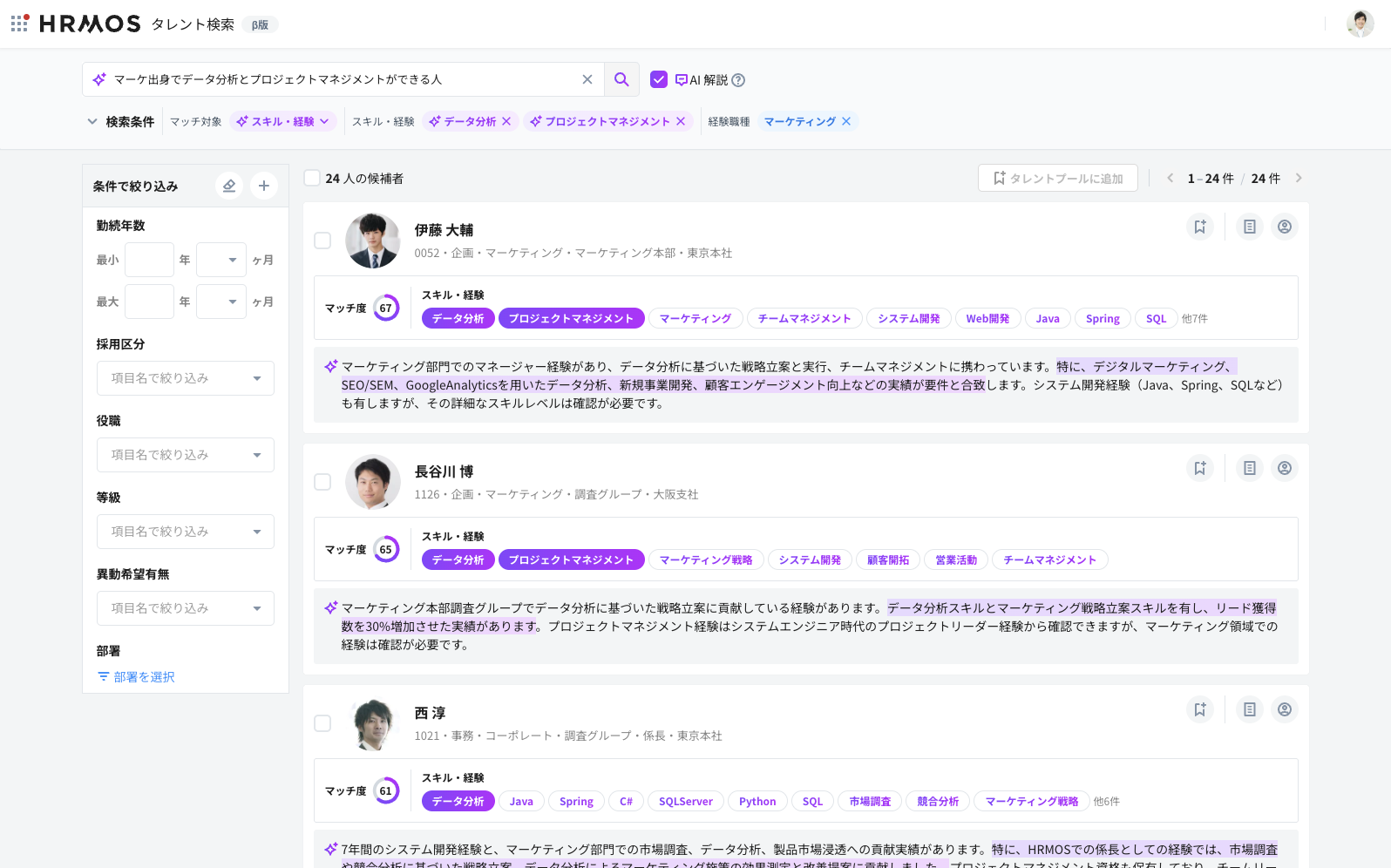Click the purple search magnifier button
This screenshot has height=868, width=1391.
pos(621,79)
